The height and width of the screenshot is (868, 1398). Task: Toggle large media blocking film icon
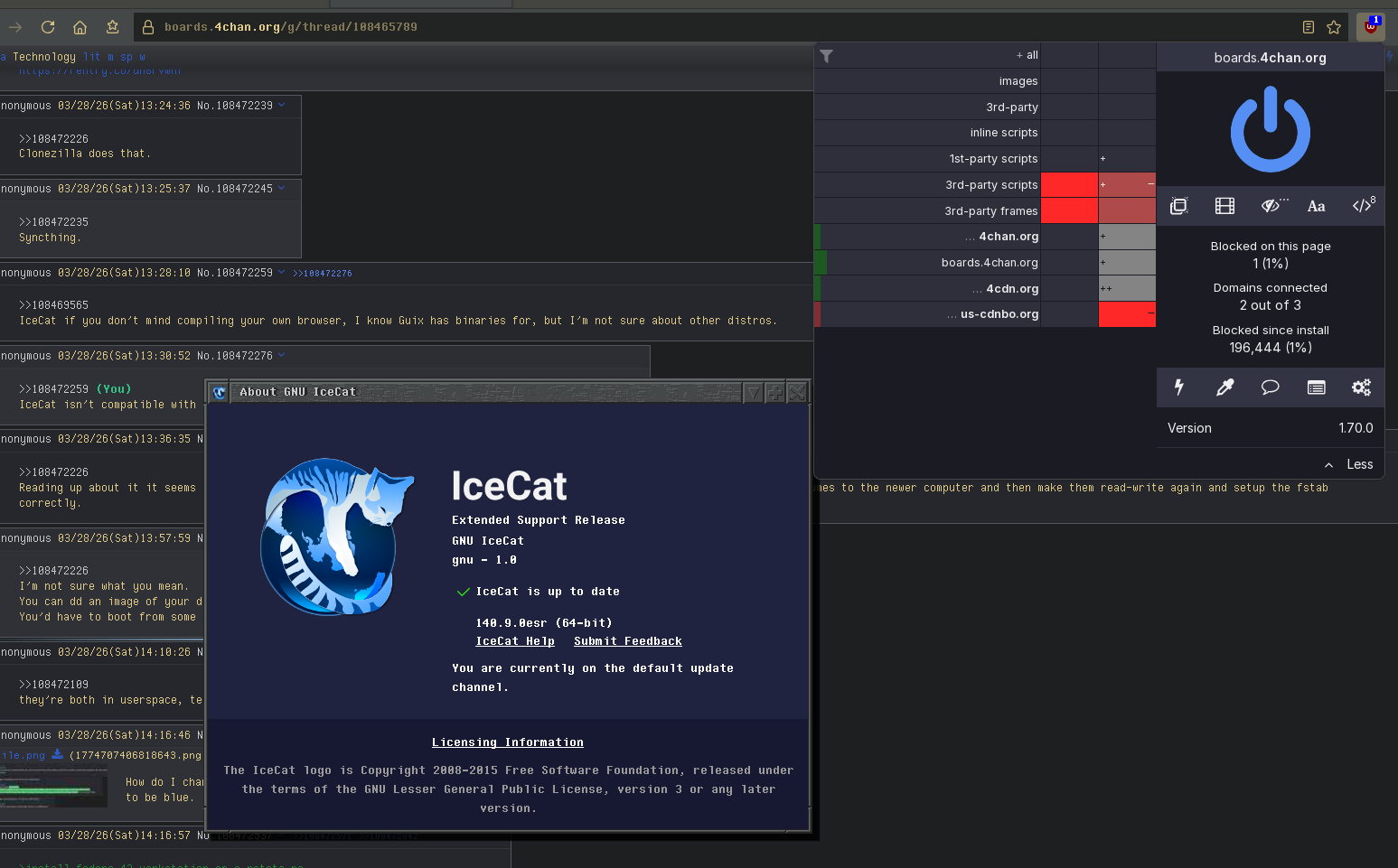pyautogui.click(x=1224, y=206)
